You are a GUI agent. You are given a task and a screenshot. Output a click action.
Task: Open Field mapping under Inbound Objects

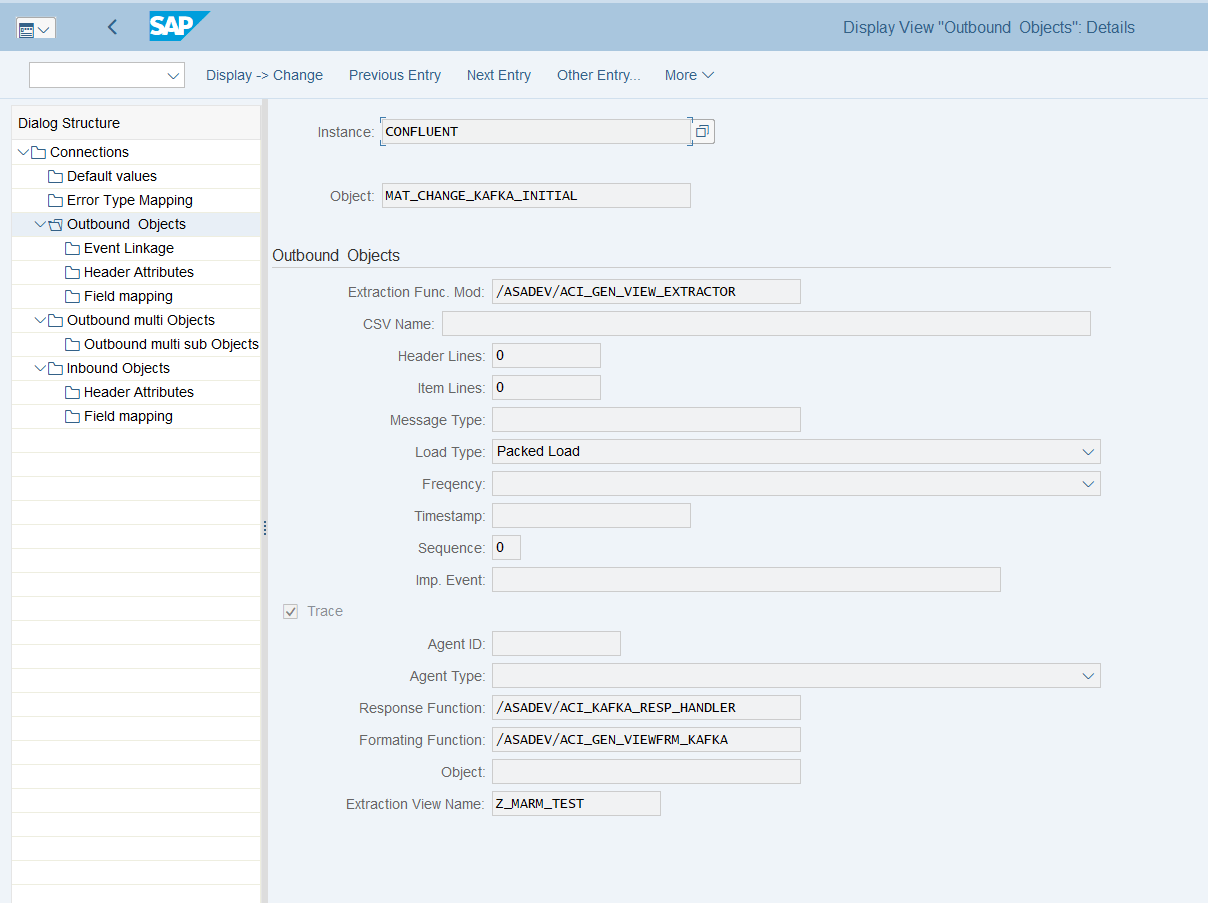point(128,416)
